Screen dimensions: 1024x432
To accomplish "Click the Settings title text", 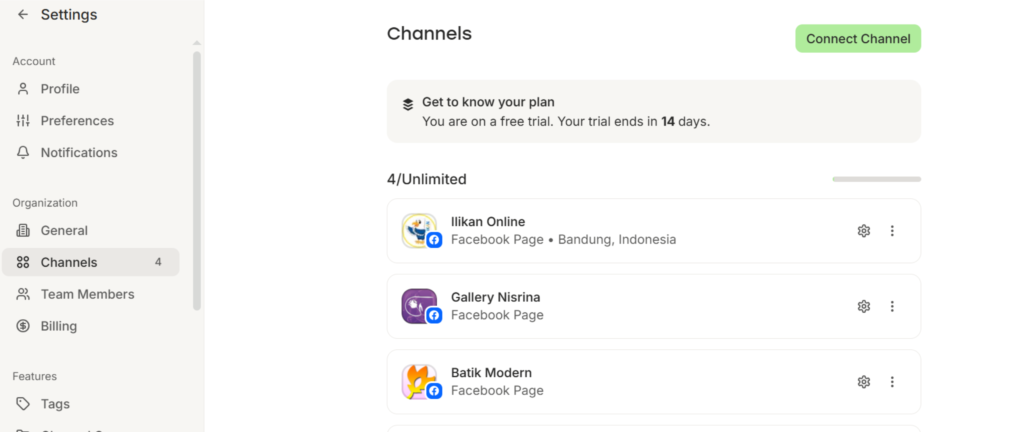I will (x=69, y=14).
